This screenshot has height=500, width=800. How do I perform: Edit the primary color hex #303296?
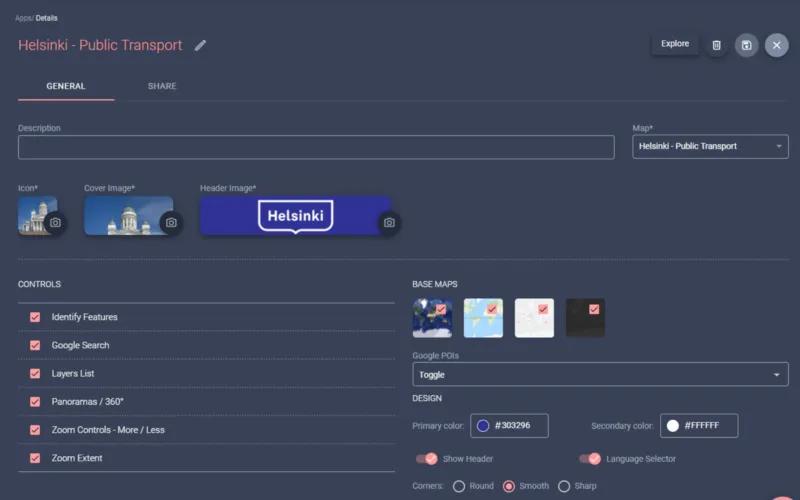pyautogui.click(x=512, y=426)
